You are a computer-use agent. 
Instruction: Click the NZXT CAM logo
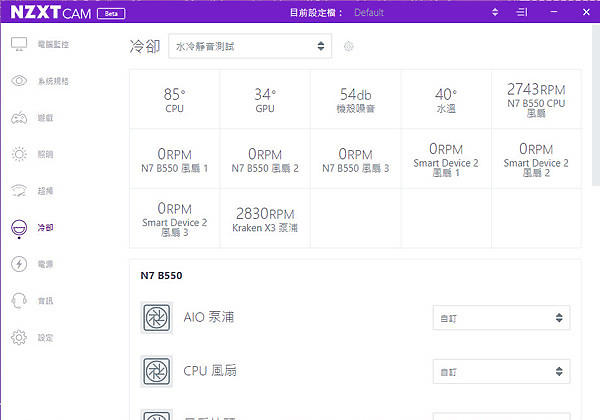(51, 12)
